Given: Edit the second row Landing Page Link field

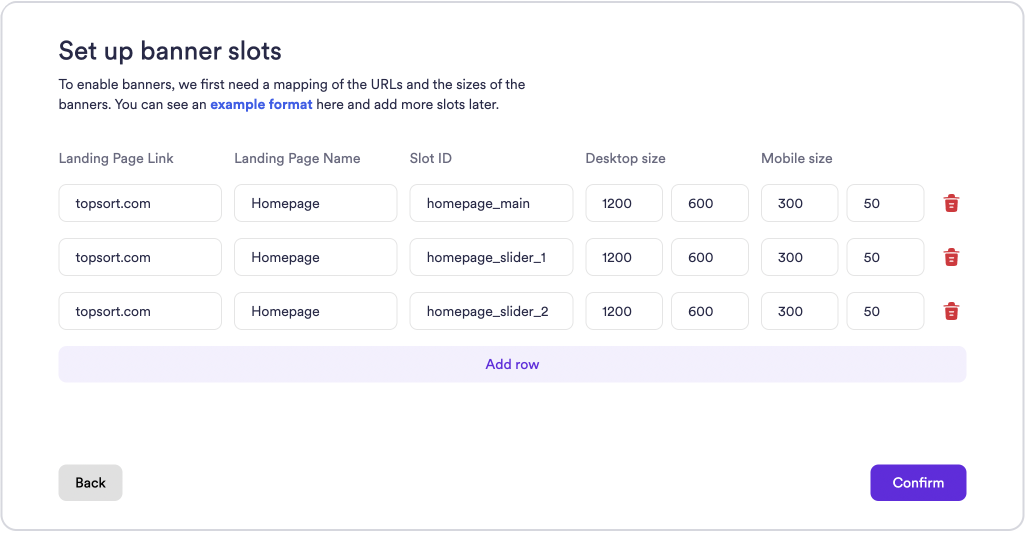Looking at the screenshot, I should point(140,257).
